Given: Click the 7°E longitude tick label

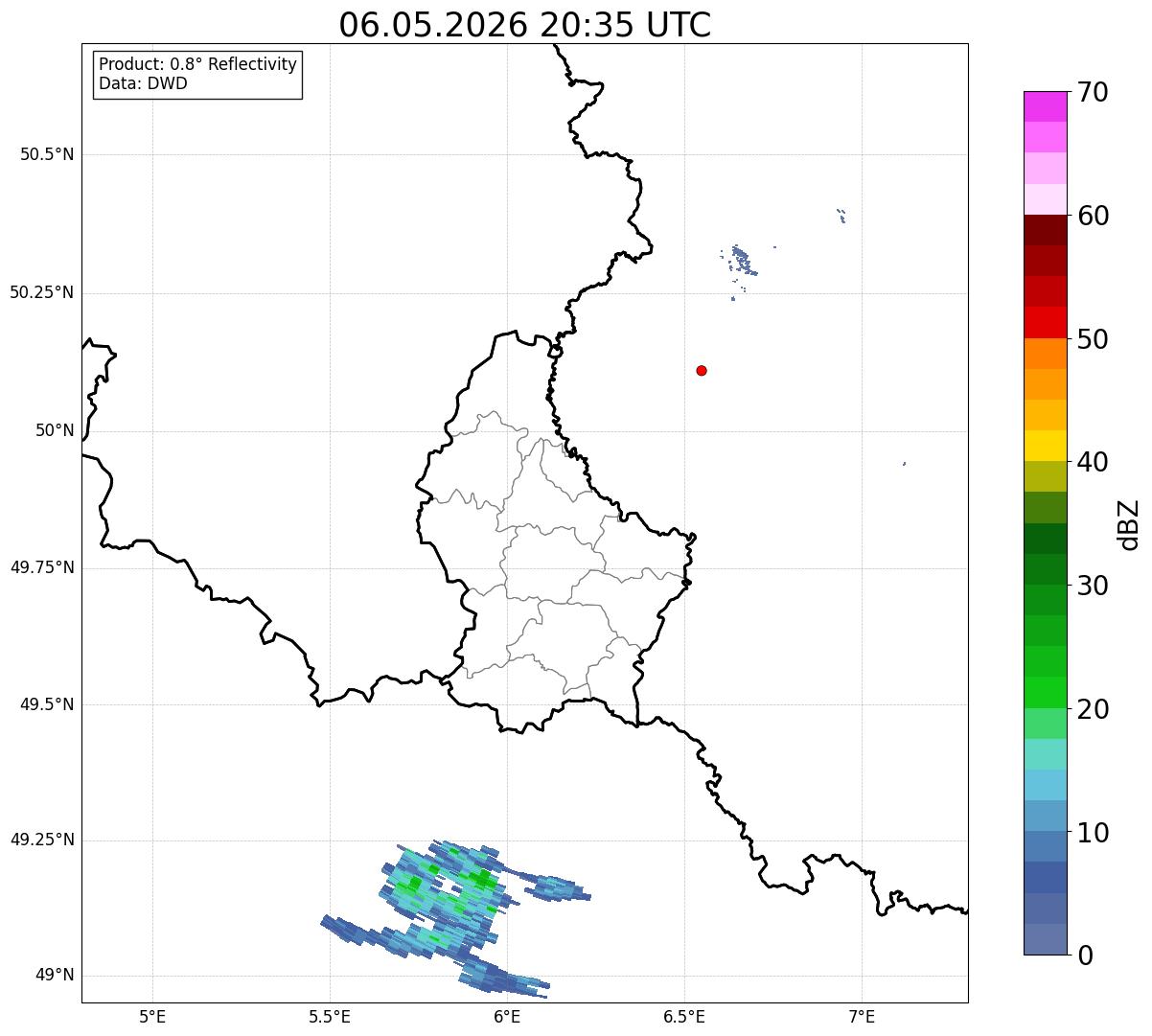Looking at the screenshot, I should (862, 1016).
